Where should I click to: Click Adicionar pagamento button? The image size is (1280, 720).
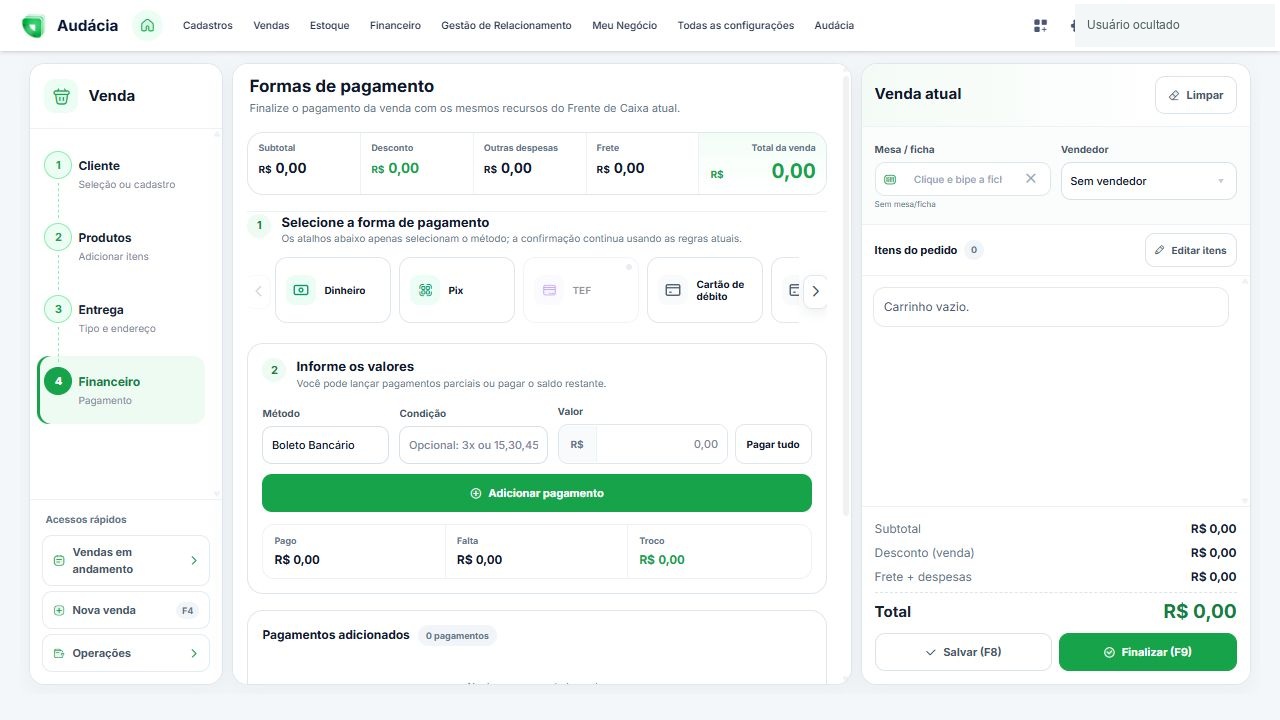click(537, 493)
